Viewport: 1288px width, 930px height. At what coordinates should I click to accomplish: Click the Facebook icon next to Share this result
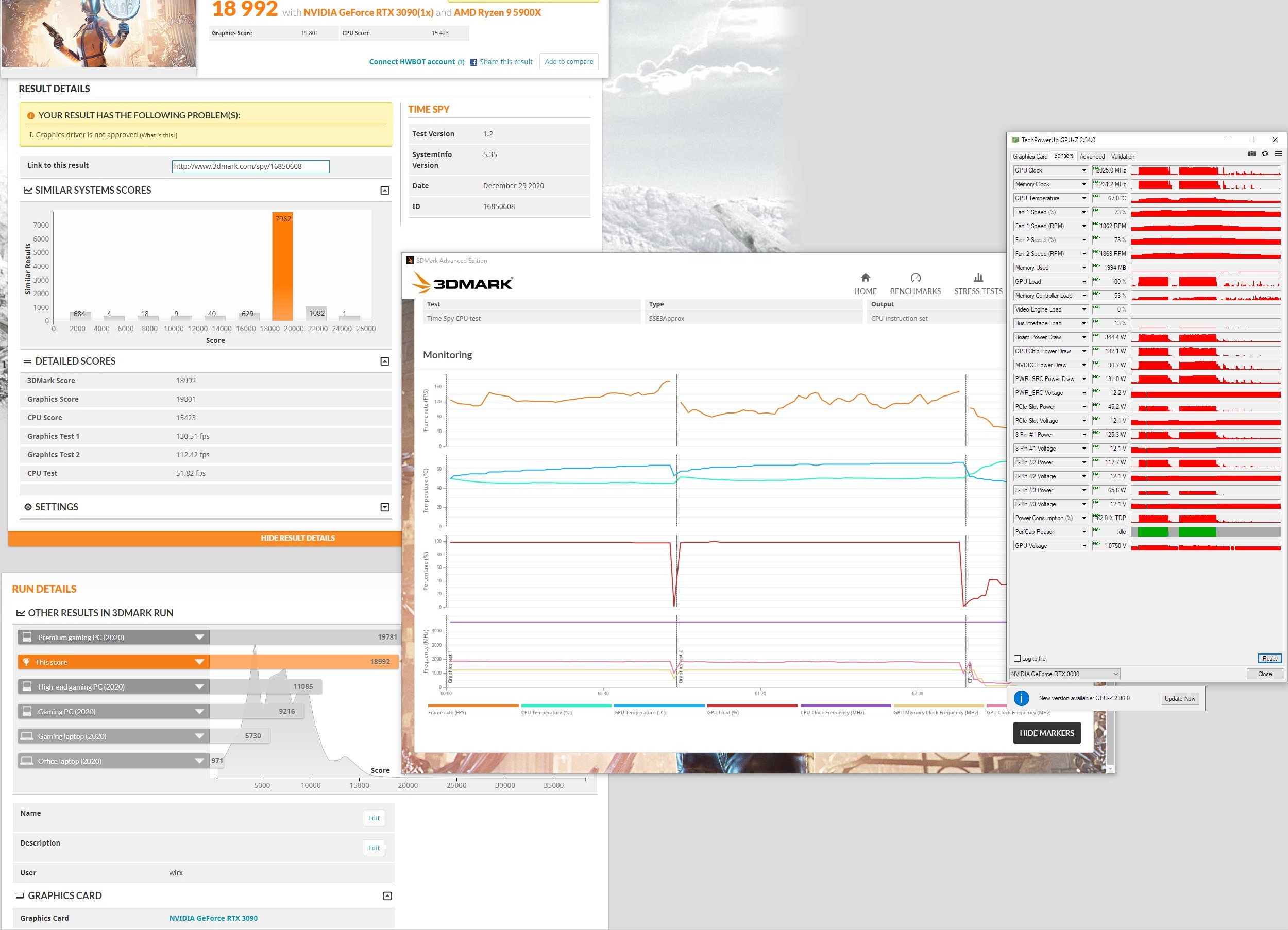473,62
